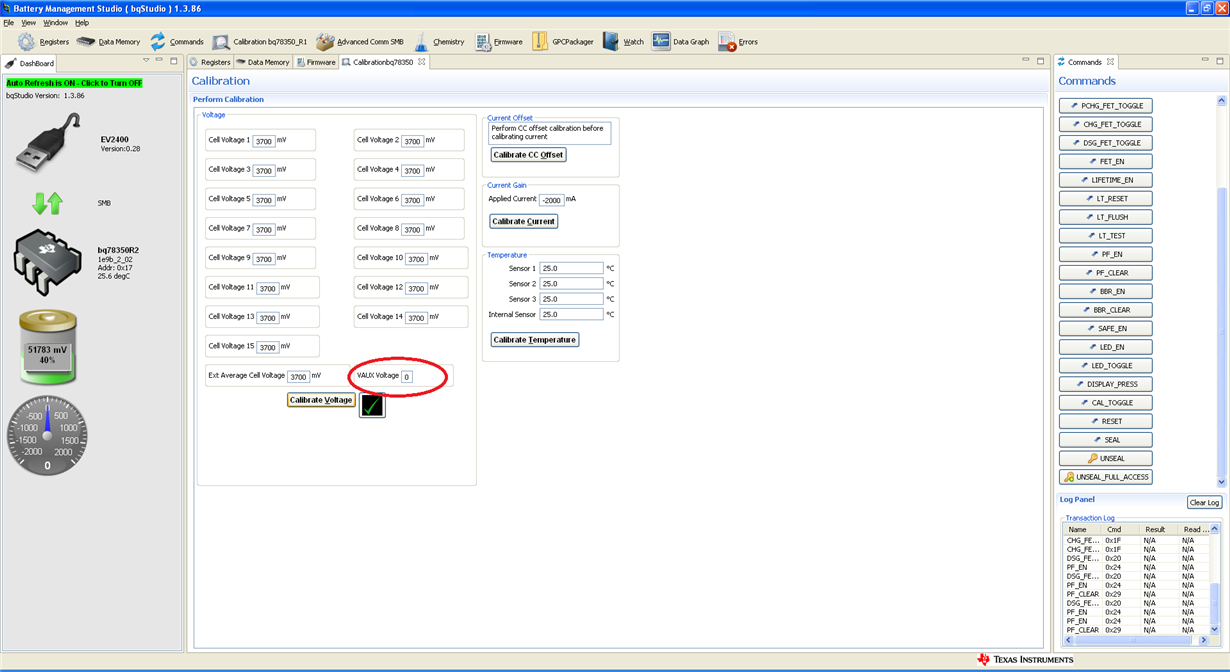Send LIFETIME_EN command
The width and height of the screenshot is (1230, 672).
coord(1106,180)
